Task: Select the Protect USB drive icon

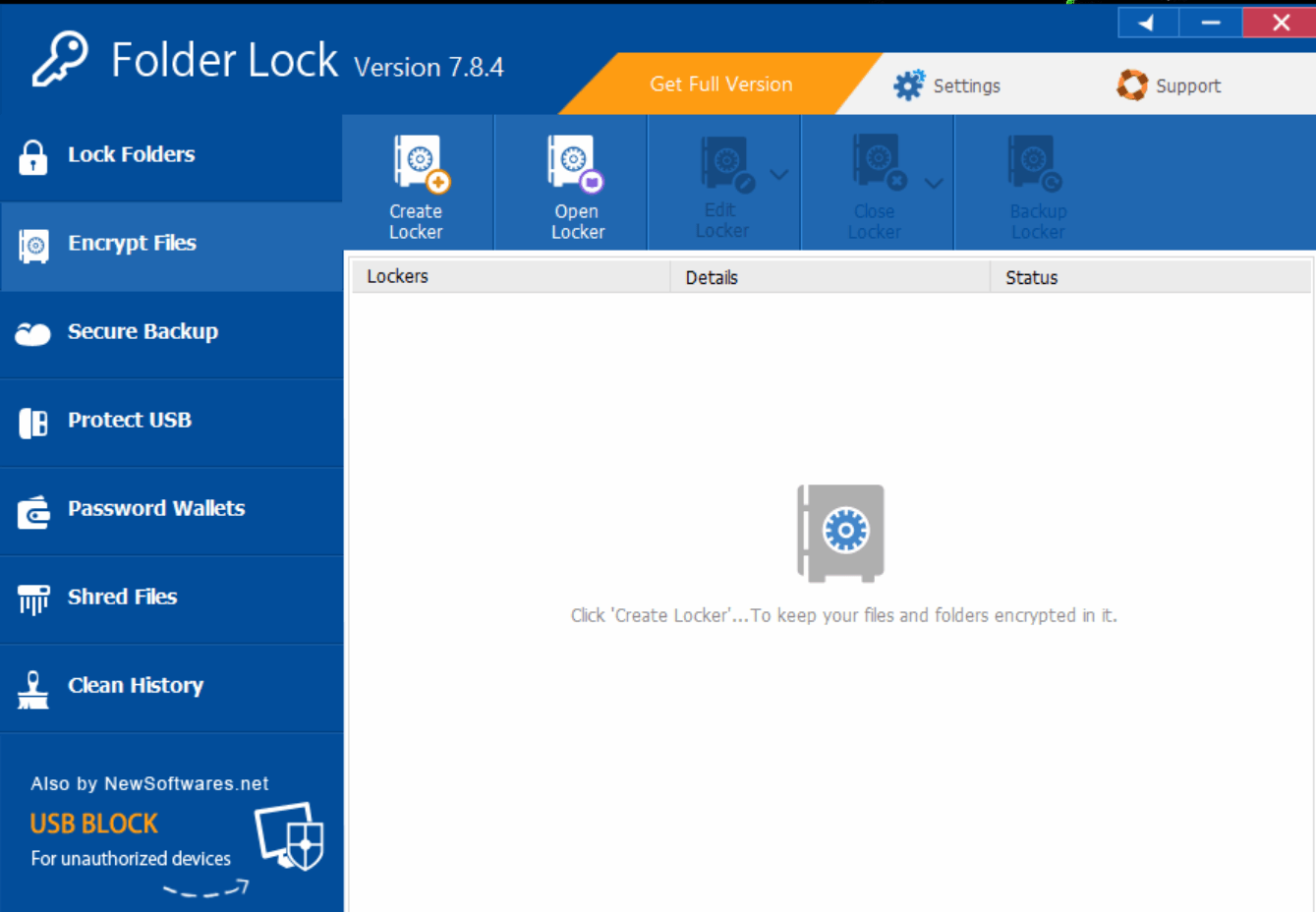Action: (x=32, y=422)
